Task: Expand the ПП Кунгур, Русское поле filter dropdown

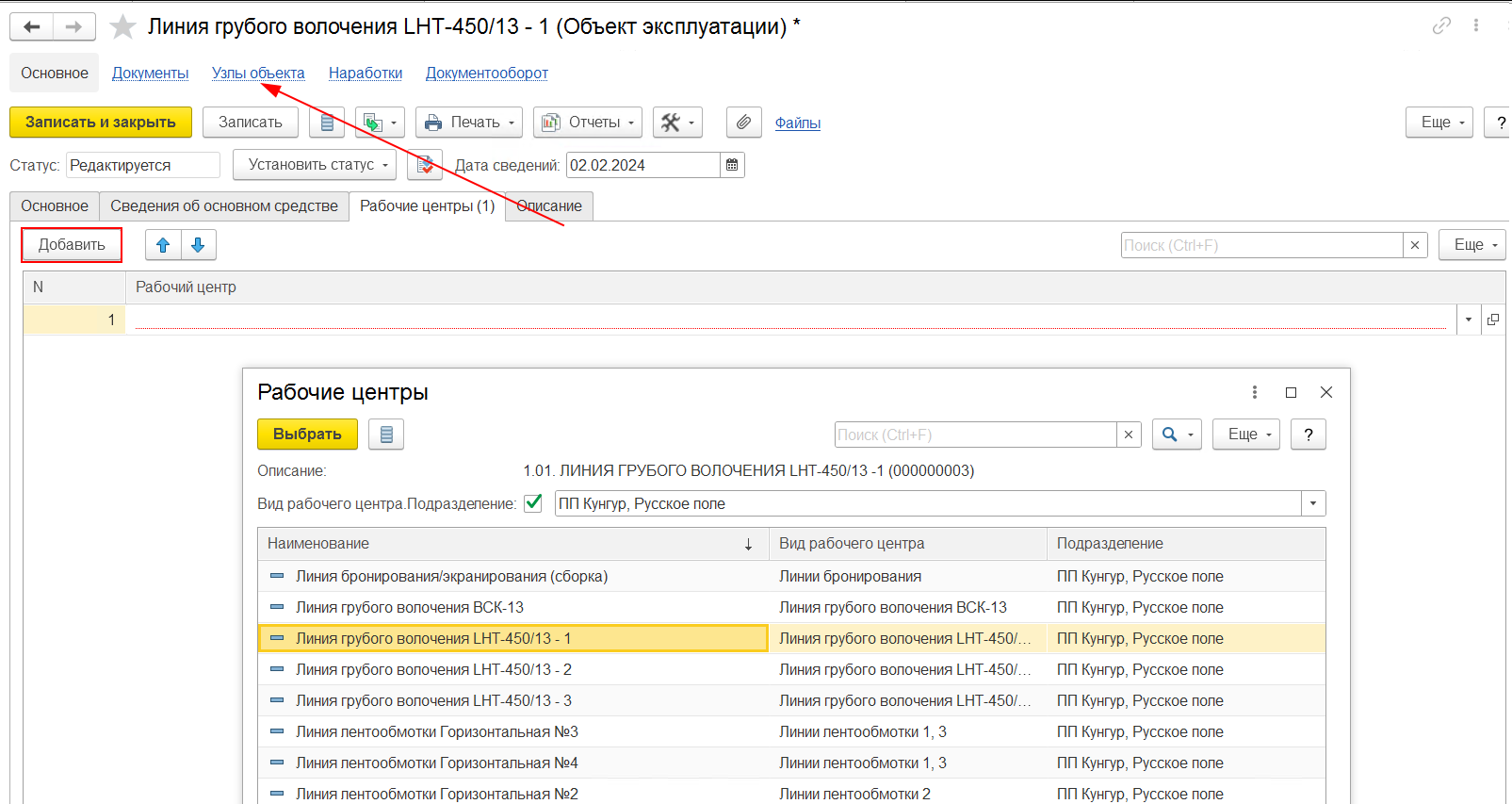Action: click(x=1313, y=503)
